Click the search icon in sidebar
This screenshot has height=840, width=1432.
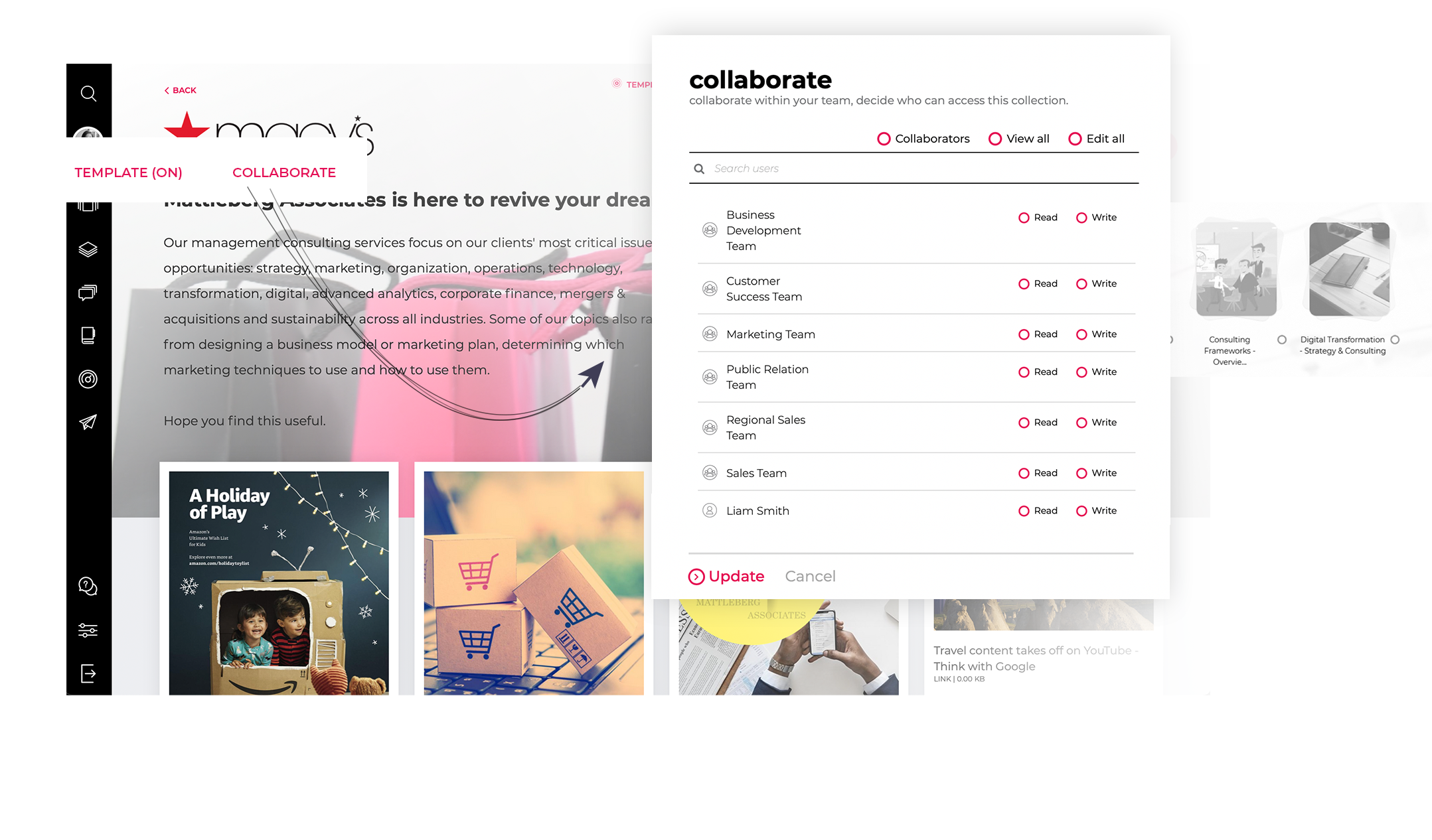pos(89,93)
